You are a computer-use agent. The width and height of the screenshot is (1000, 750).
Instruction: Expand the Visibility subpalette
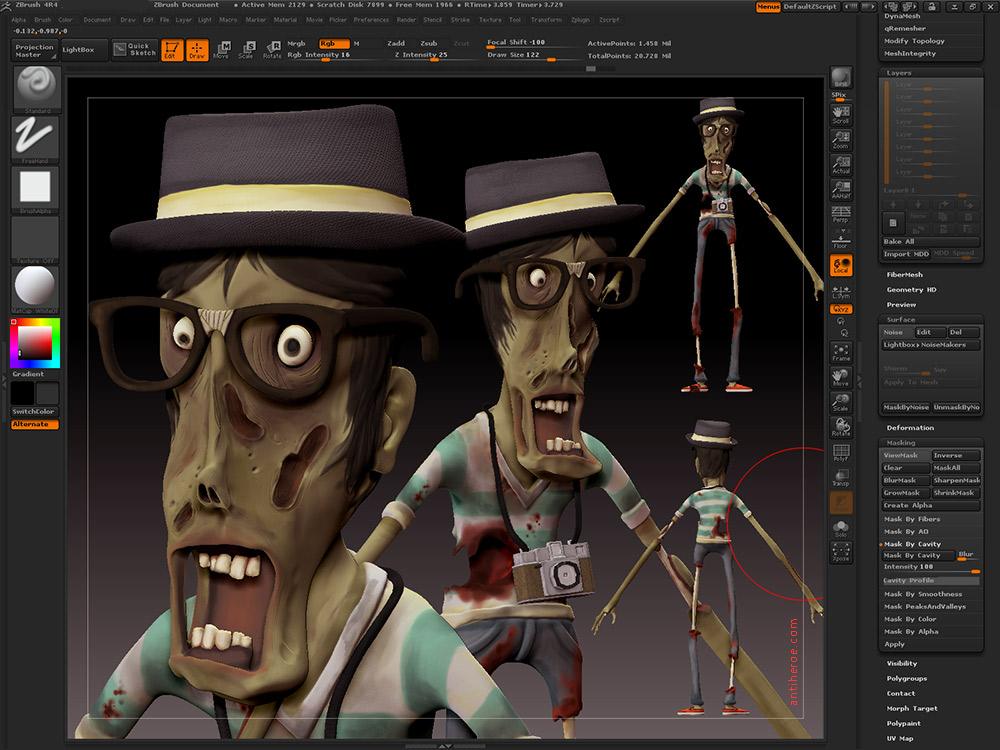(x=902, y=663)
